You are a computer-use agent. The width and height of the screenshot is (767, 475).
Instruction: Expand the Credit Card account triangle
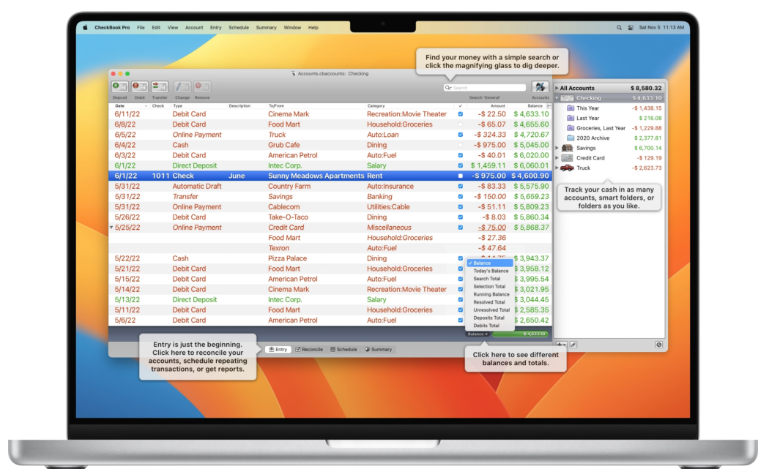[x=557, y=158]
